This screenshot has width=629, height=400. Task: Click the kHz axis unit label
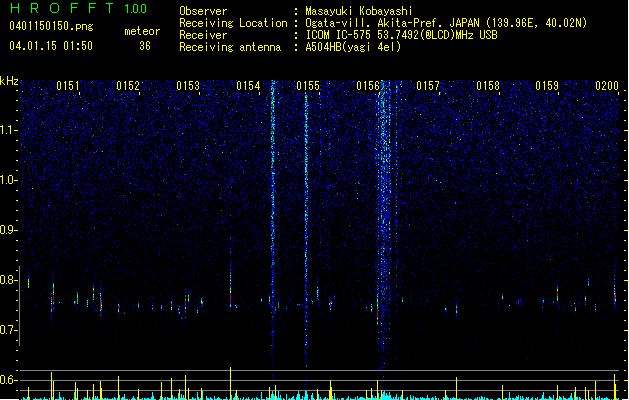pos(9,81)
